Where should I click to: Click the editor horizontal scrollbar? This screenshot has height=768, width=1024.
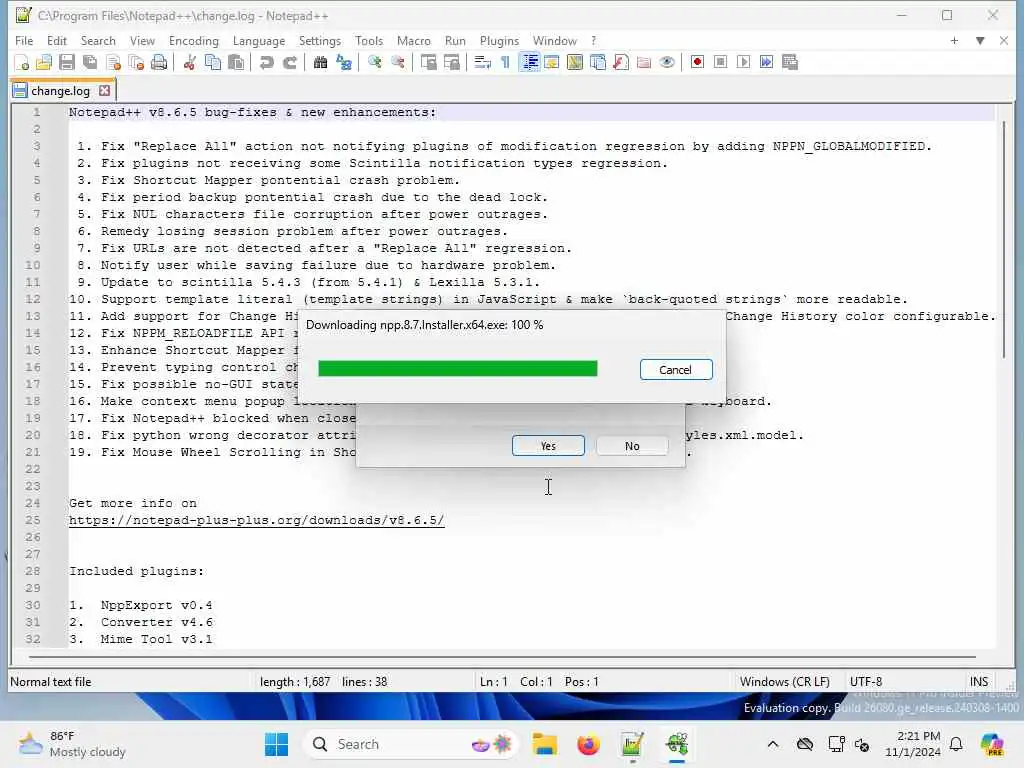pos(503,656)
